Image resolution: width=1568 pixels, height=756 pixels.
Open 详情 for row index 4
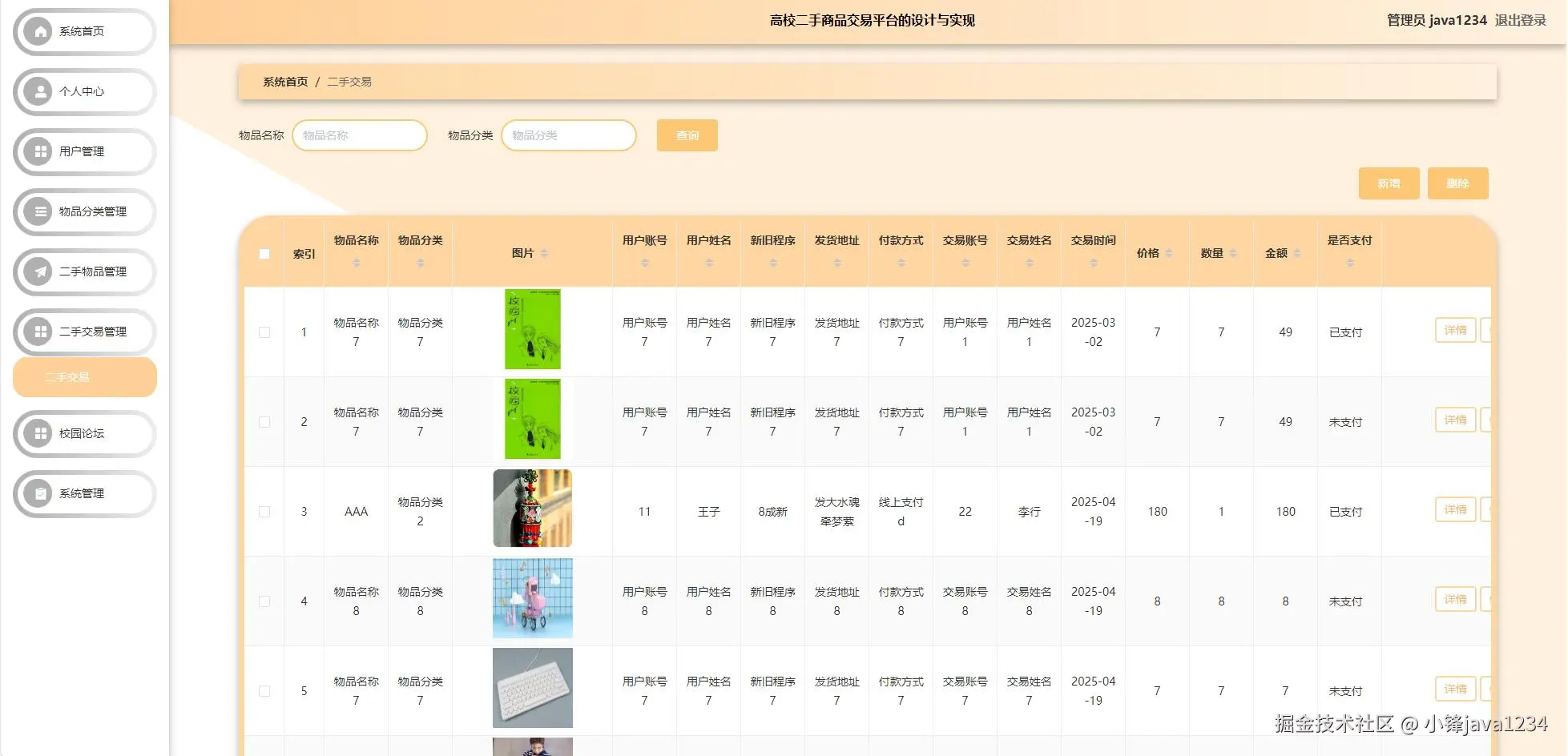click(x=1456, y=599)
